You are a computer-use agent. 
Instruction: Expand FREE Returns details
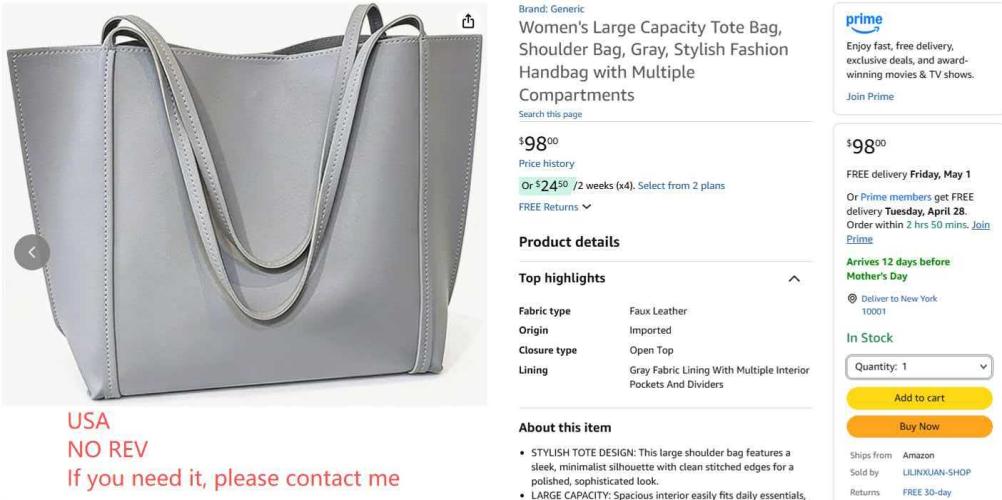555,207
